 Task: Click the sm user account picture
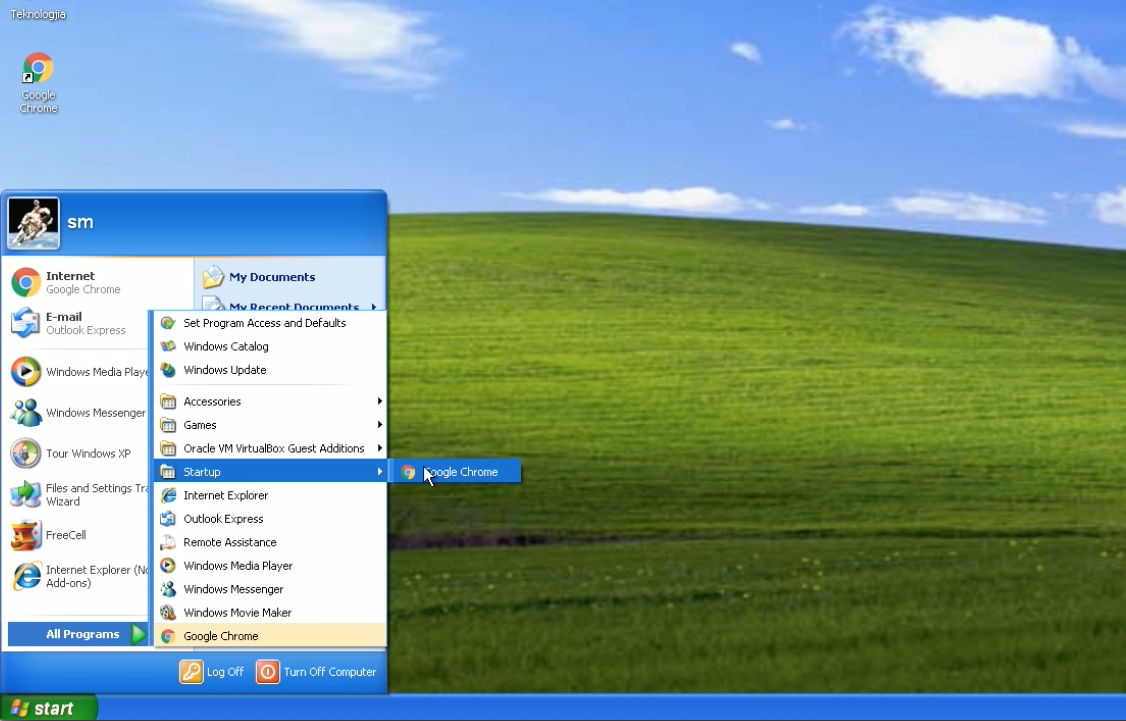[x=33, y=223]
